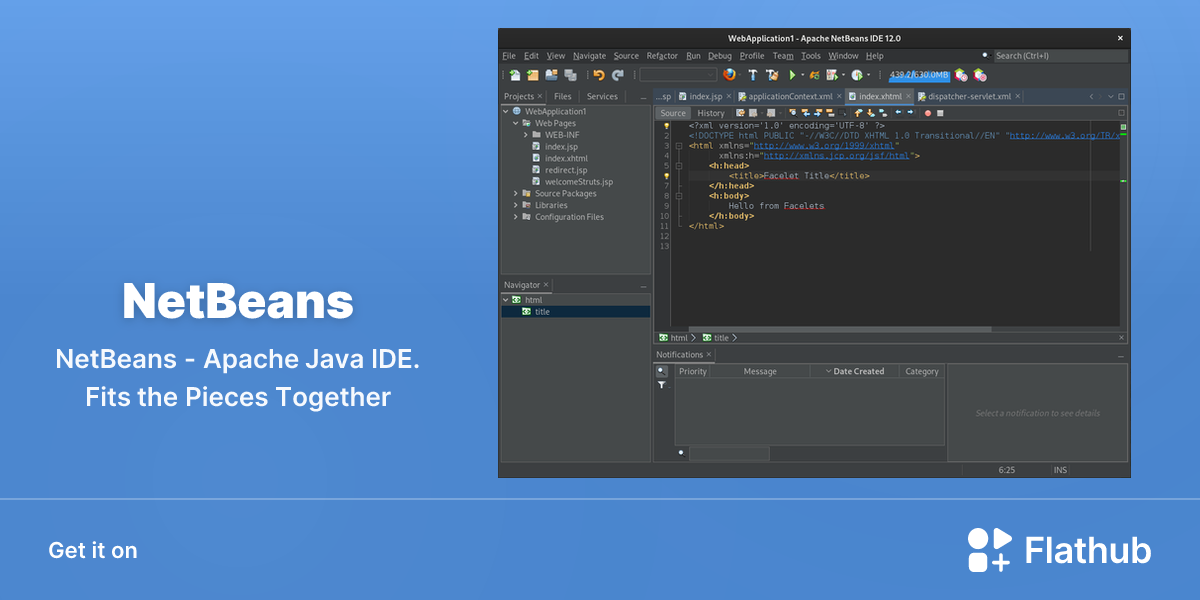This screenshot has height=600, width=1200.
Task: Open the Run Project dropdown arrow
Action: click(x=802, y=75)
